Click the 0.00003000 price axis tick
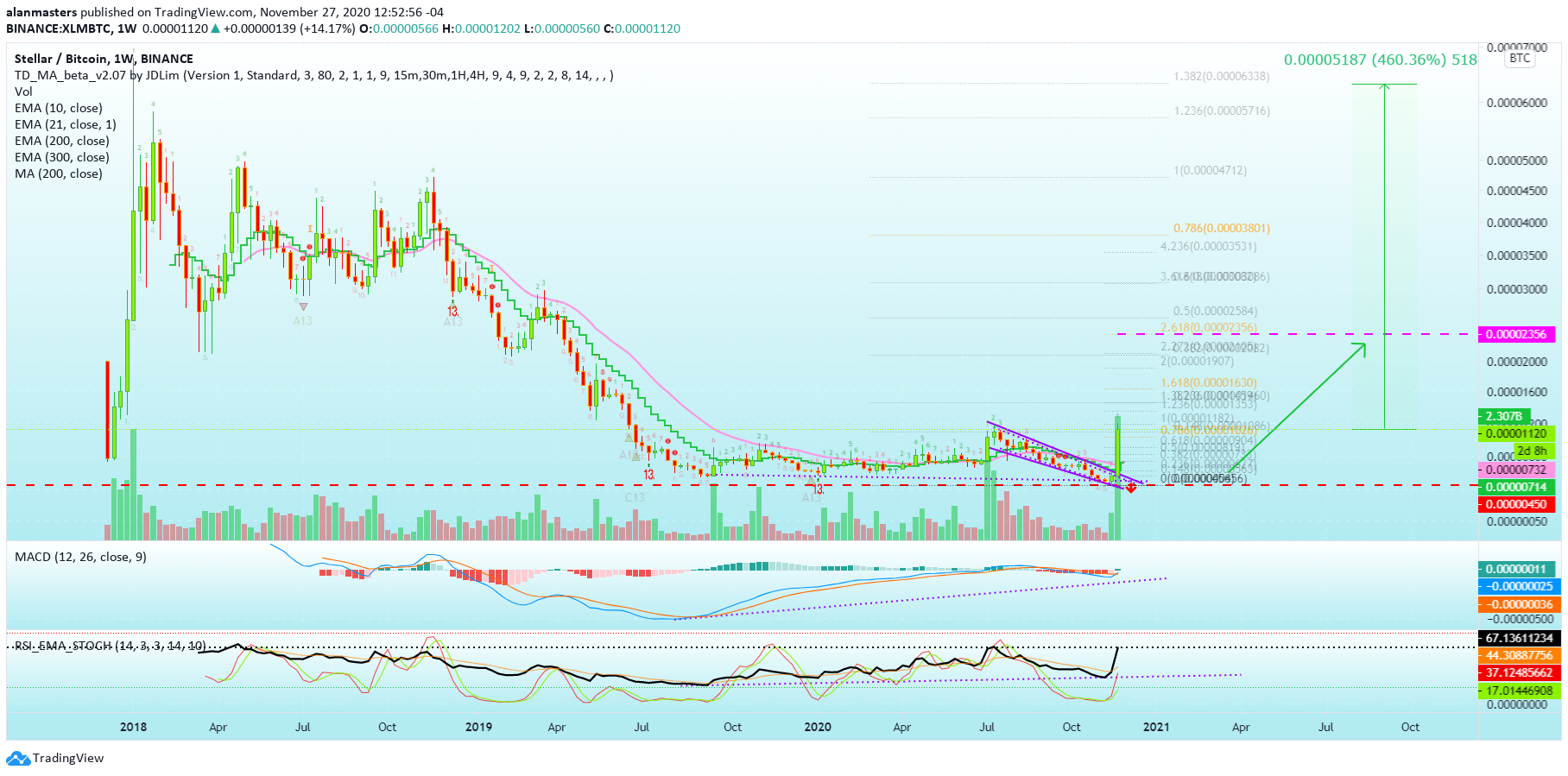This screenshot has width=1568, height=776. point(1516,289)
